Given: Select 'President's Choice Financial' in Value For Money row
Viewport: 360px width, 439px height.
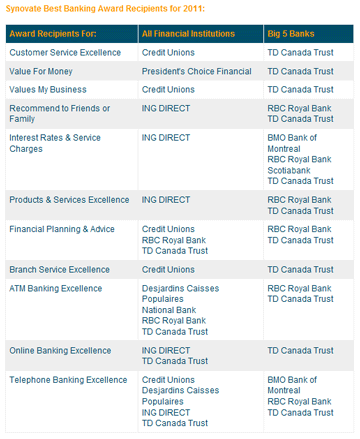Looking at the screenshot, I should (197, 71).
